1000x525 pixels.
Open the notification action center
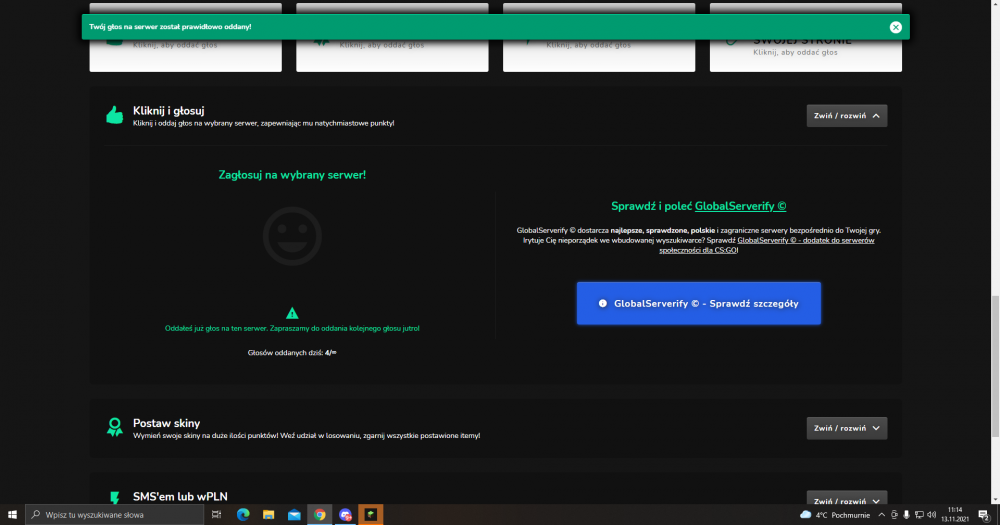tap(984, 515)
